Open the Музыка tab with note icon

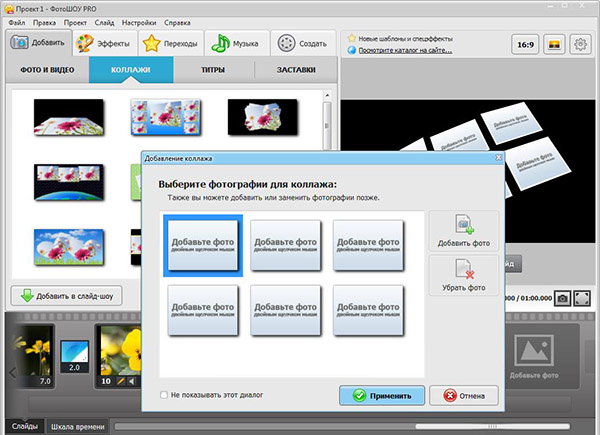tap(236, 43)
